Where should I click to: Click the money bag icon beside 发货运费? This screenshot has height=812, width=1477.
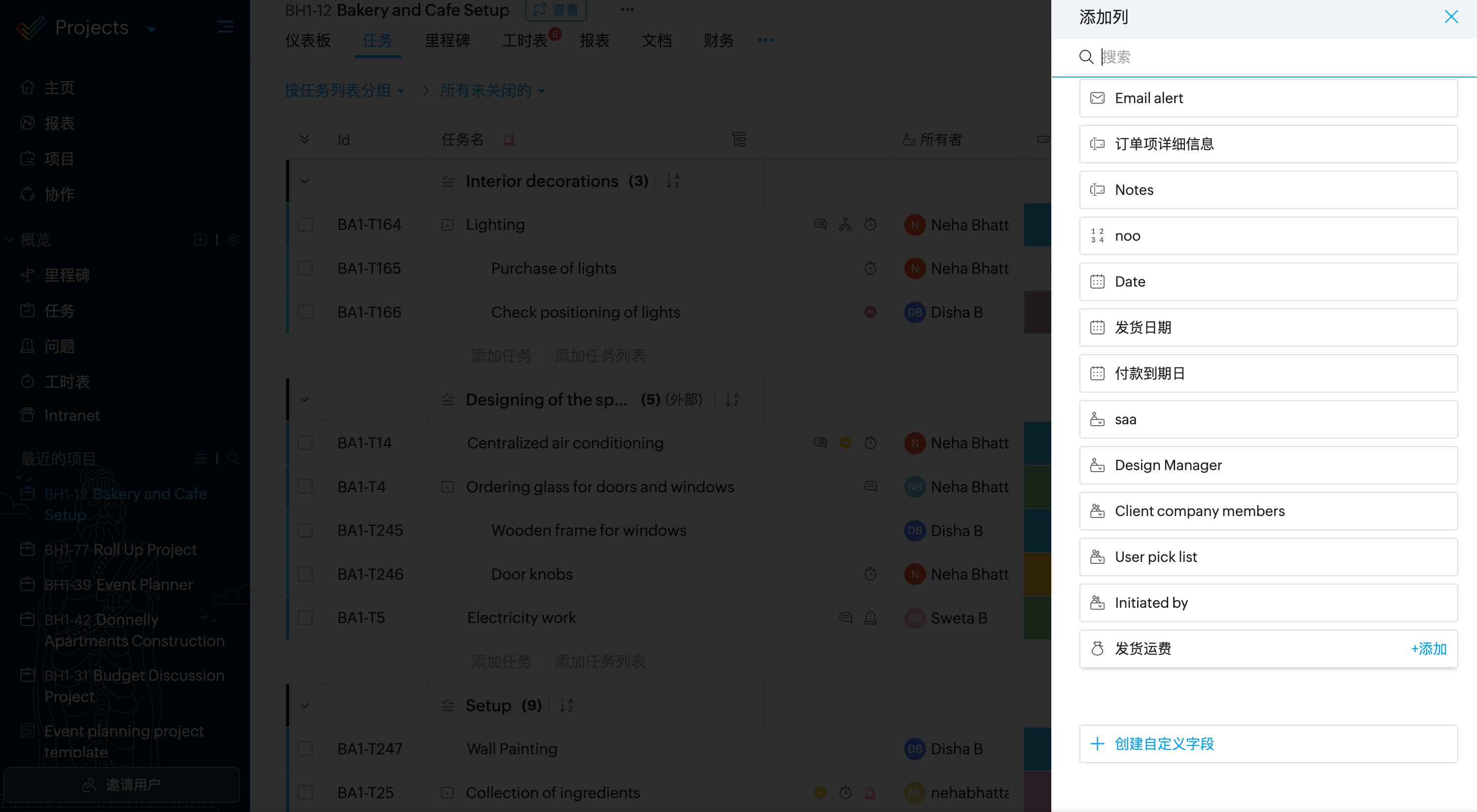click(x=1097, y=649)
